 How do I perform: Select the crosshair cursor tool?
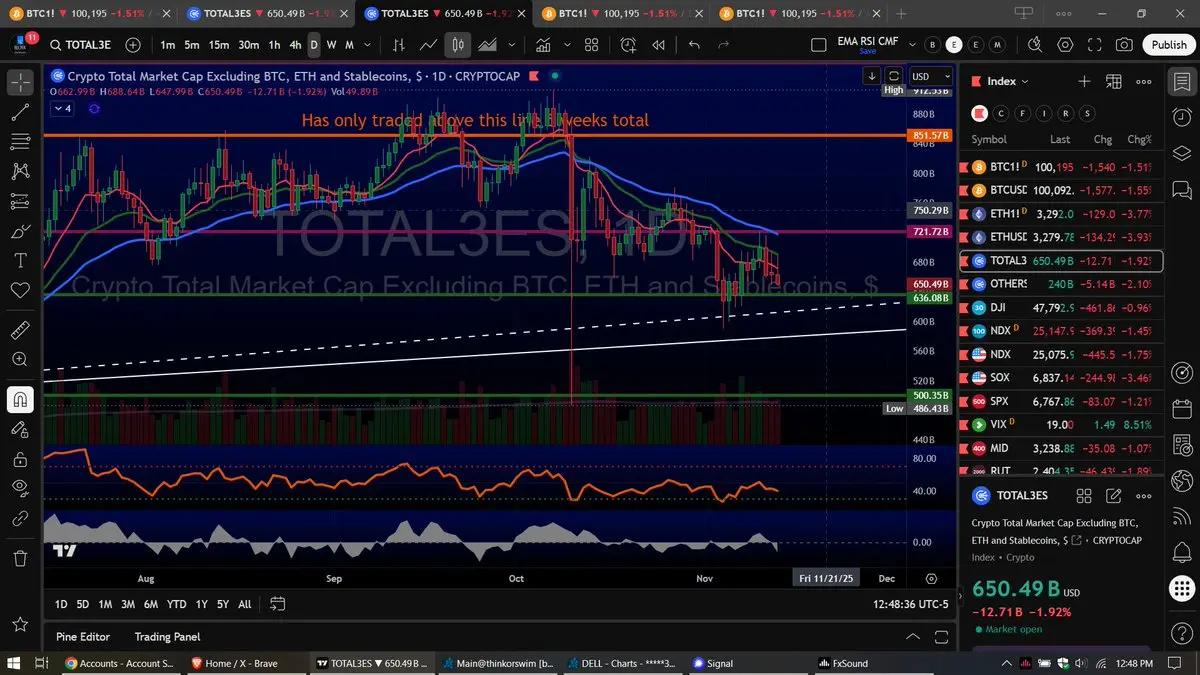click(19, 82)
